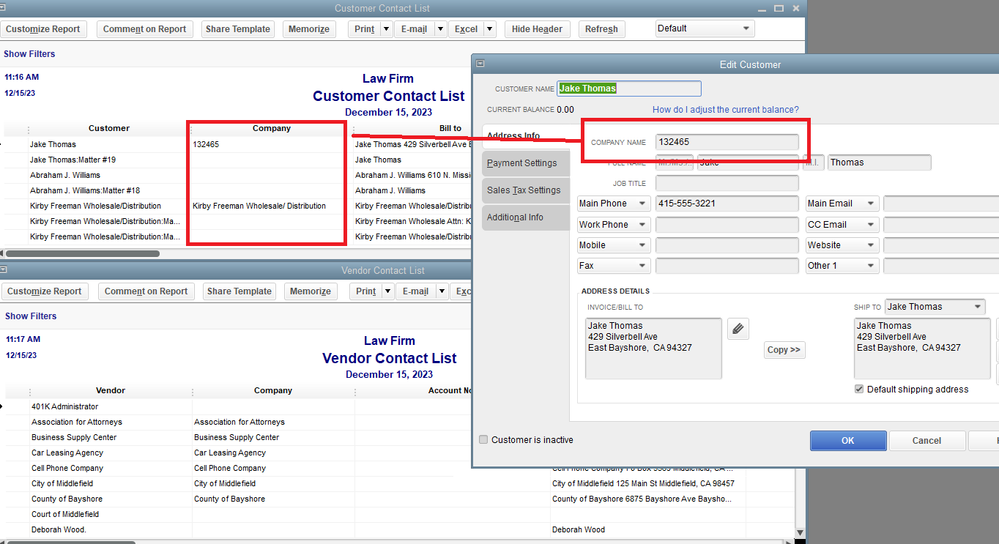999x544 pixels.
Task: Toggle Default shipping address checkbox
Action: pyautogui.click(x=859, y=389)
